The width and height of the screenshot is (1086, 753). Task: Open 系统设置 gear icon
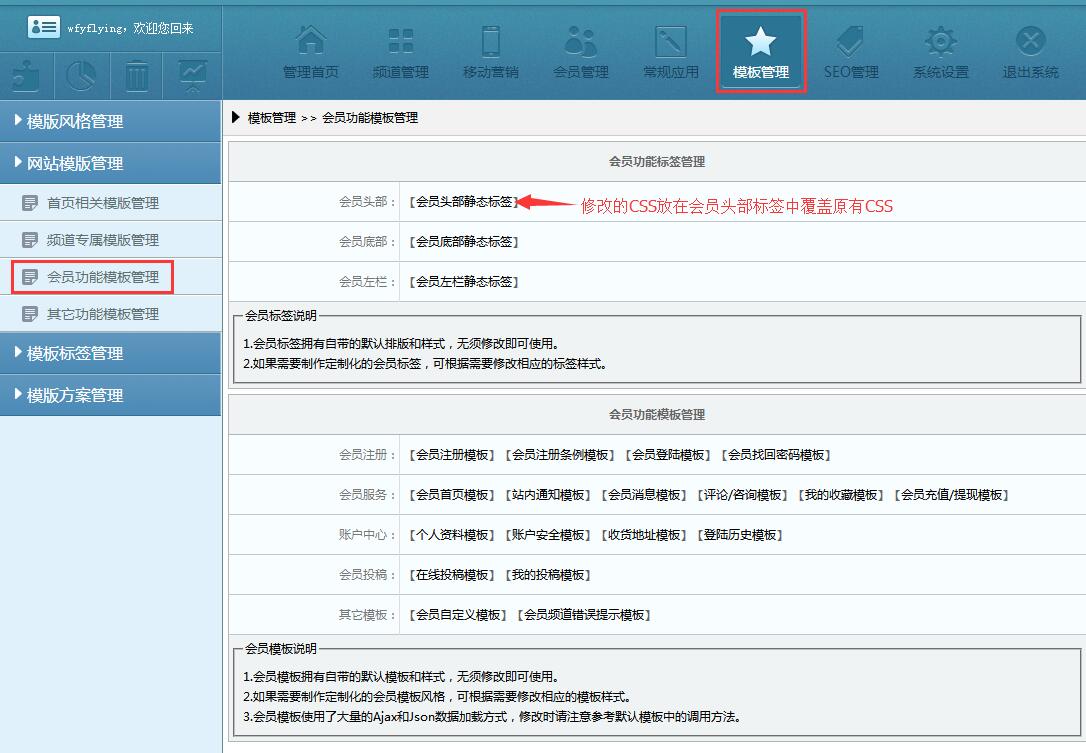[941, 42]
